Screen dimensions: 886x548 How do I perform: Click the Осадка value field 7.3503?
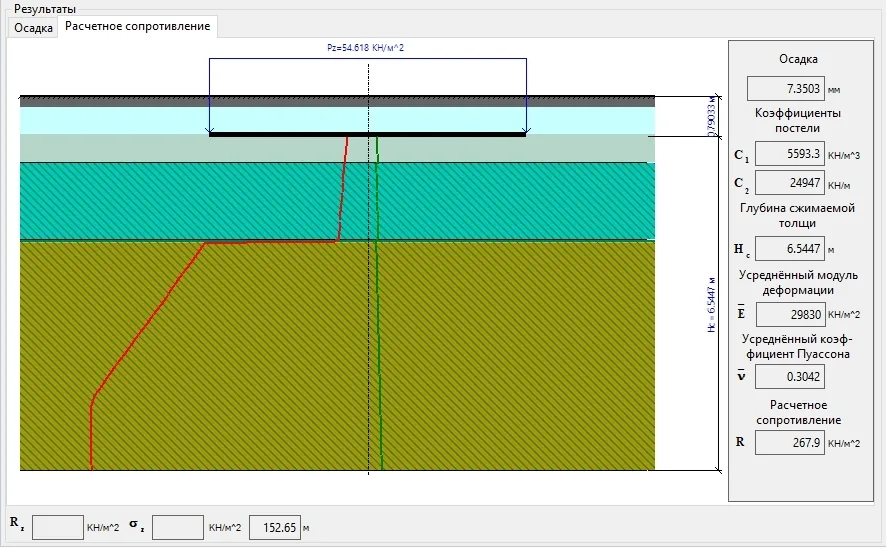(x=785, y=89)
